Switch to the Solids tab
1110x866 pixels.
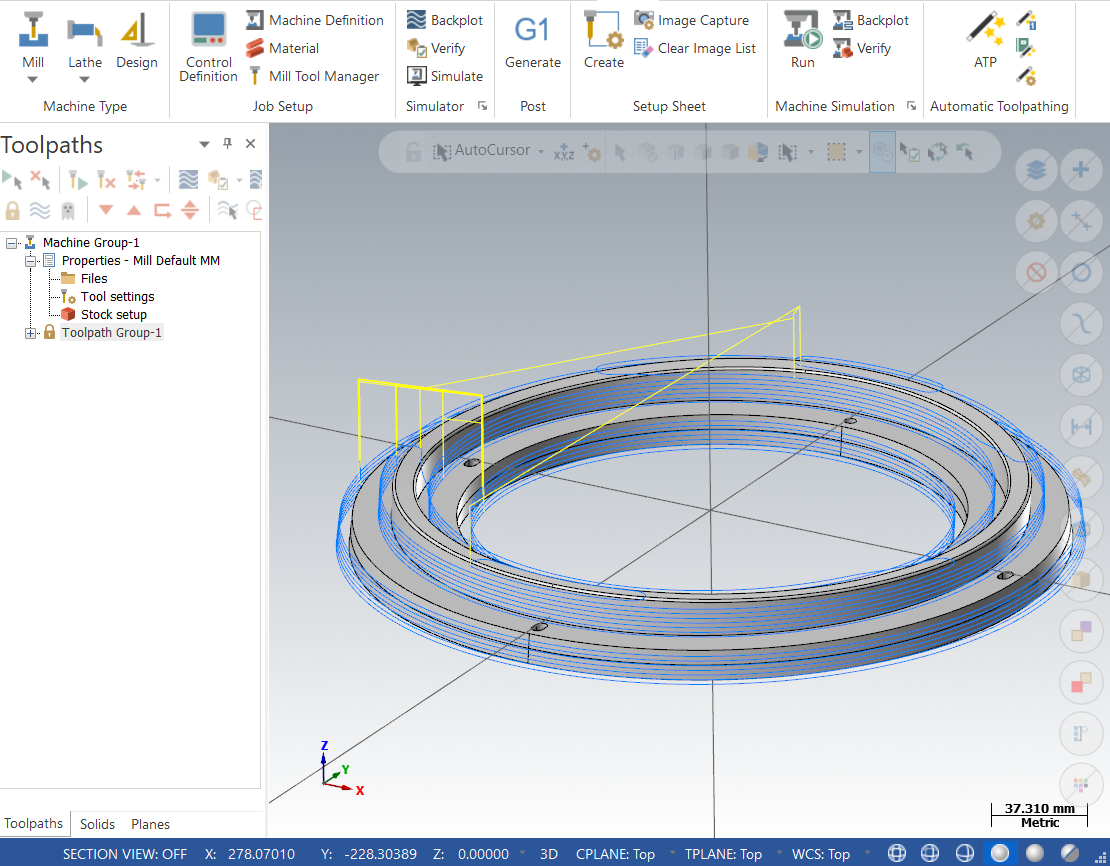(x=97, y=824)
